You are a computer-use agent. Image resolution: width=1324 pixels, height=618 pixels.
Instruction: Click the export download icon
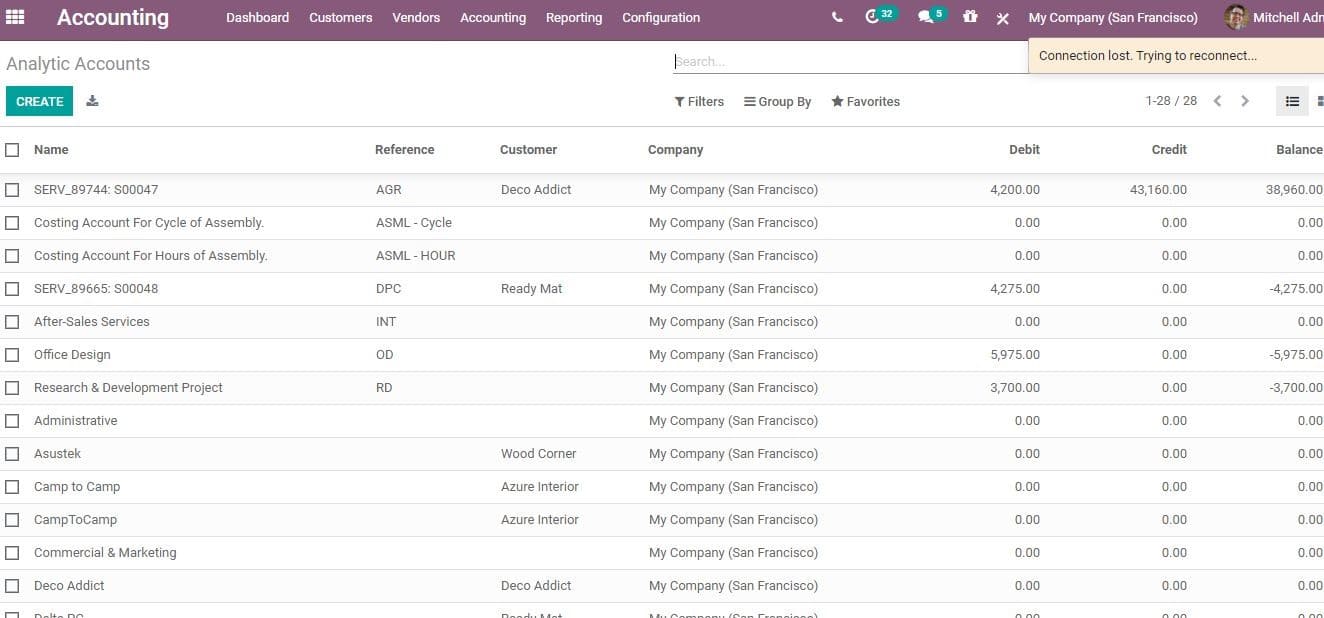point(92,101)
